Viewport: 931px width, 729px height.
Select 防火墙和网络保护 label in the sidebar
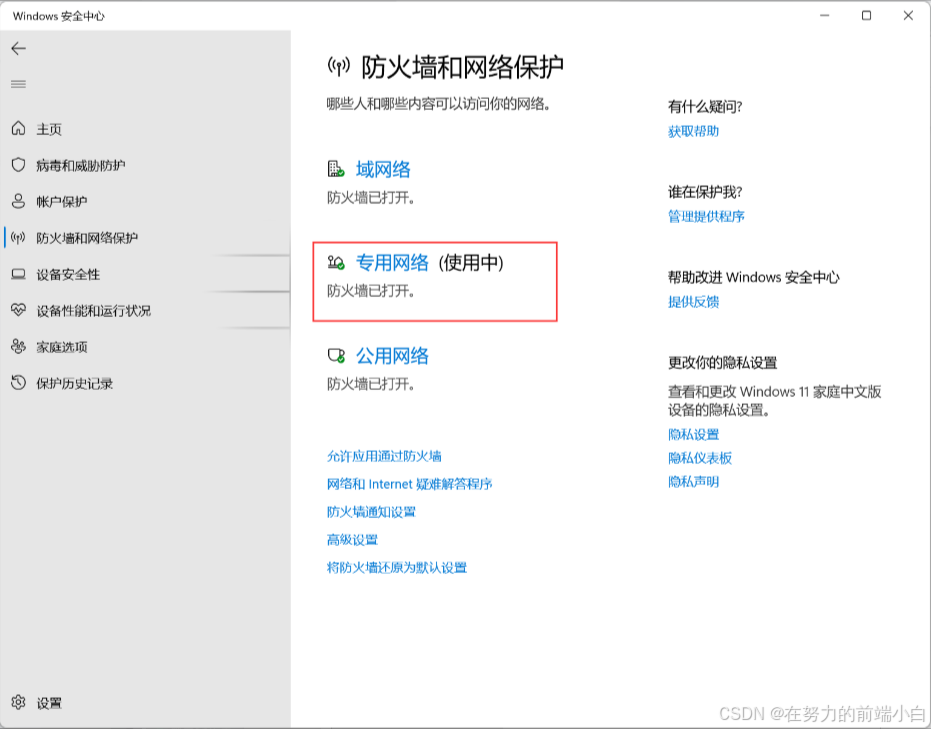click(87, 238)
